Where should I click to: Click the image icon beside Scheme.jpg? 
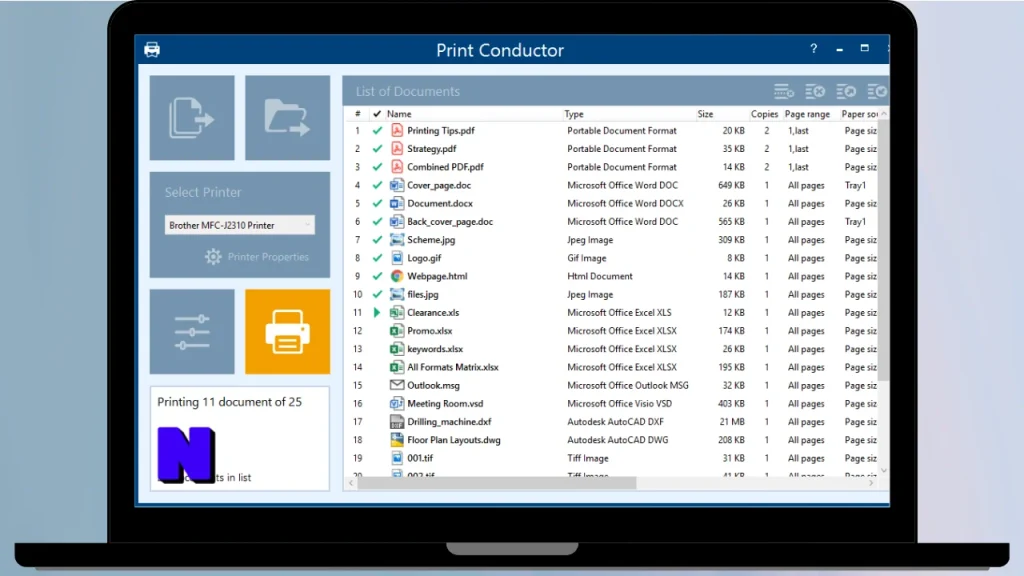396,240
